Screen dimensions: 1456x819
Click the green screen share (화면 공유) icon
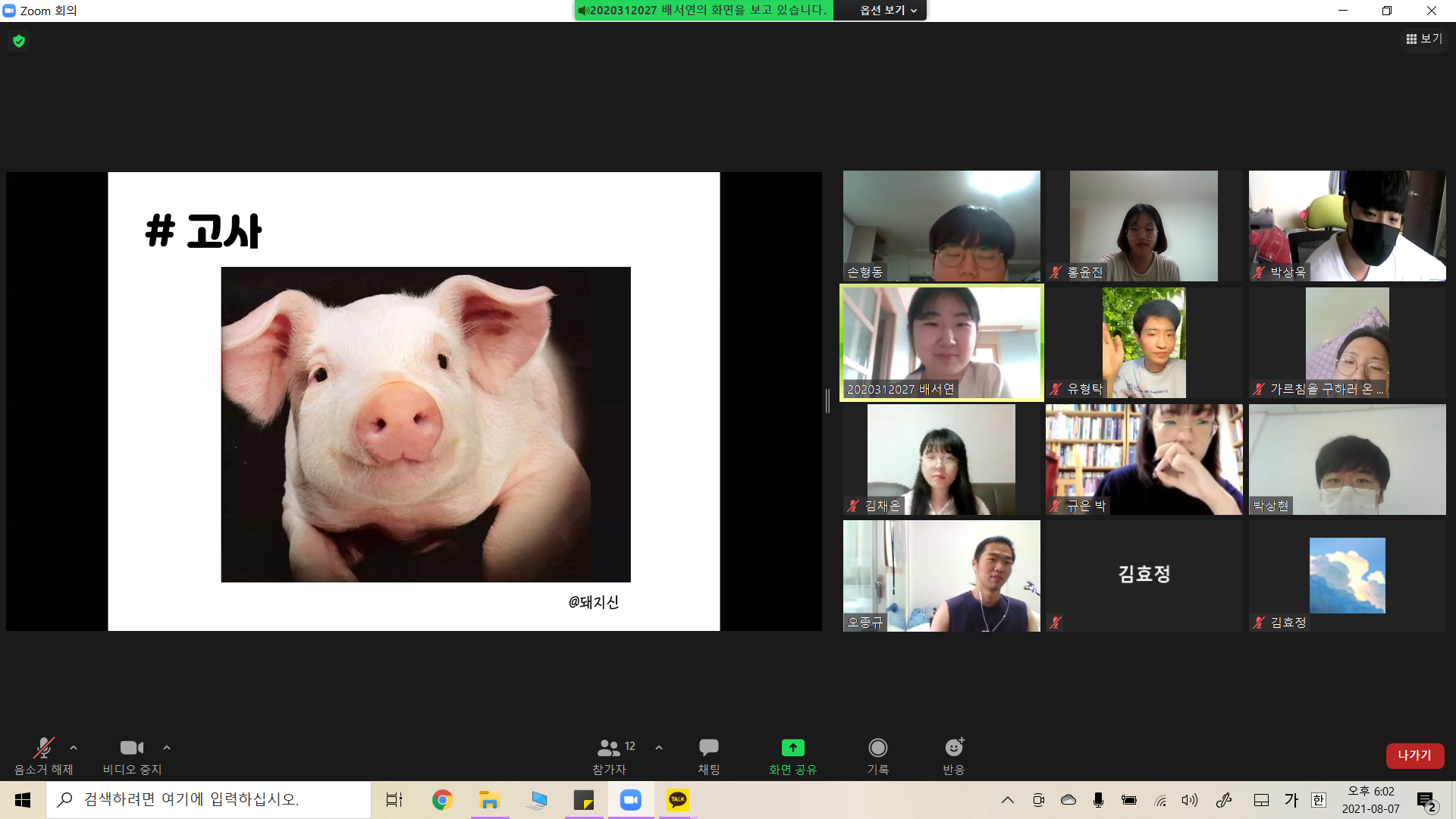pyautogui.click(x=792, y=748)
